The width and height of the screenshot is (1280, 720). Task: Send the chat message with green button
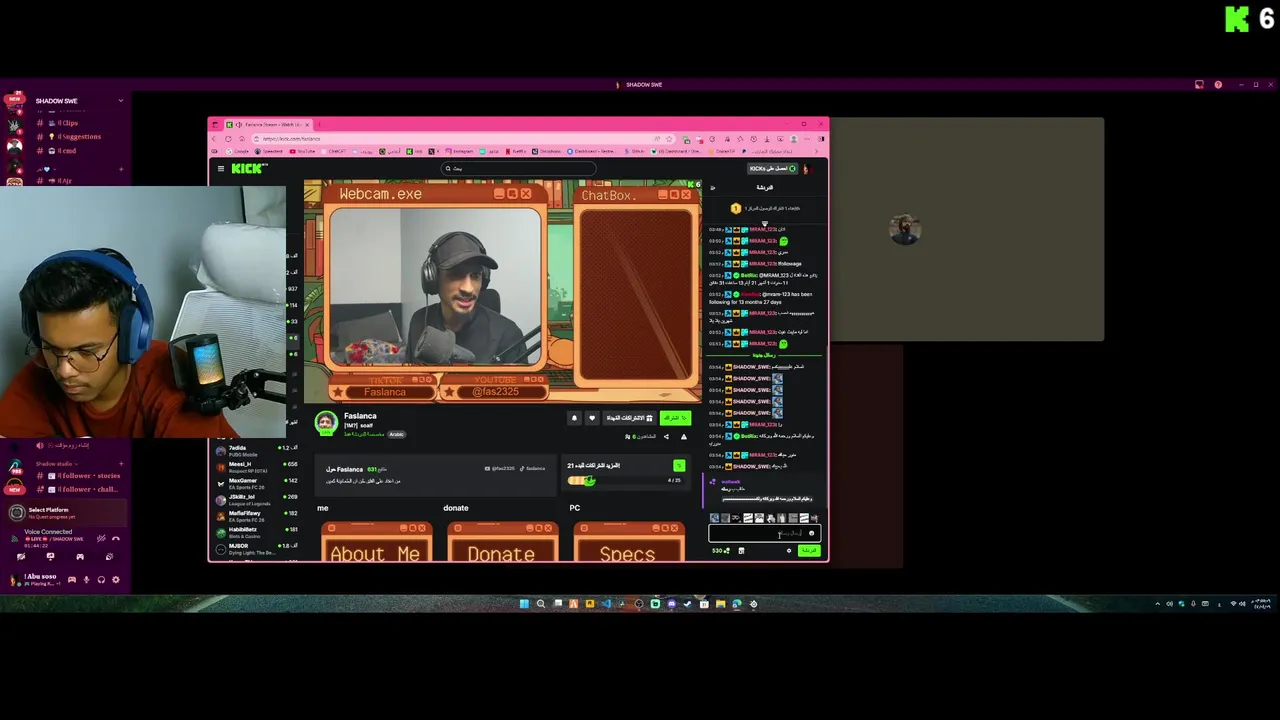tap(808, 550)
